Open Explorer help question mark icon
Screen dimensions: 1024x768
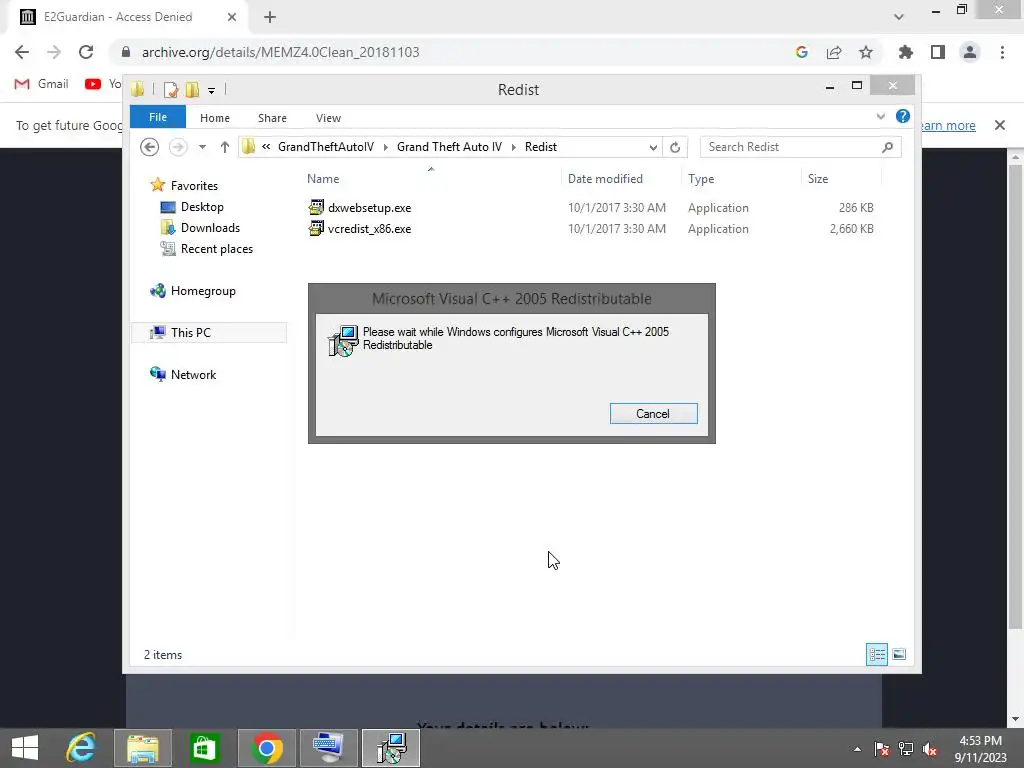coord(903,116)
